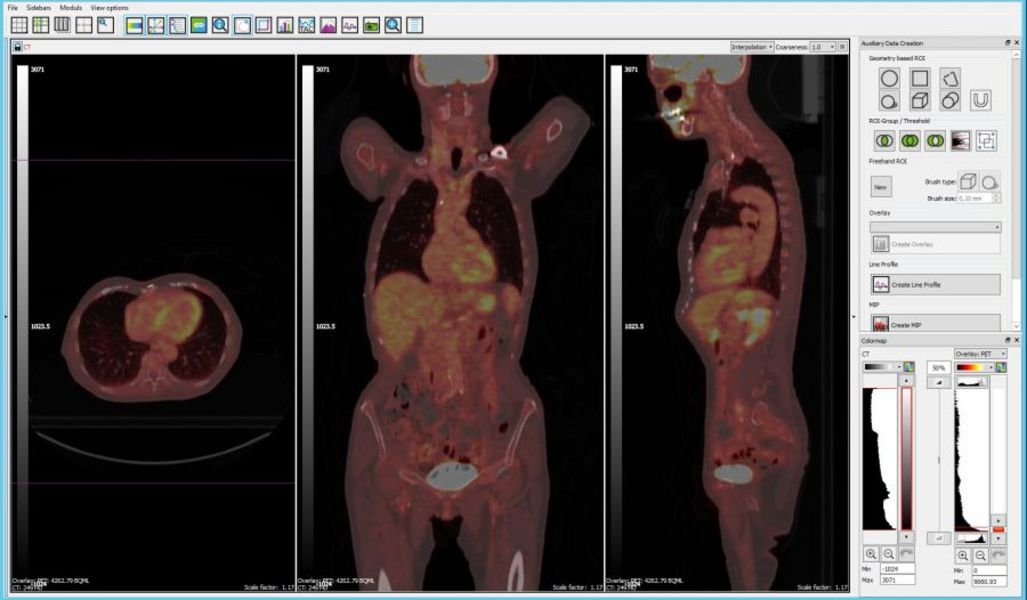The height and width of the screenshot is (600, 1027).
Task: Zoom out on the PET overlay histogram
Action: [981, 554]
